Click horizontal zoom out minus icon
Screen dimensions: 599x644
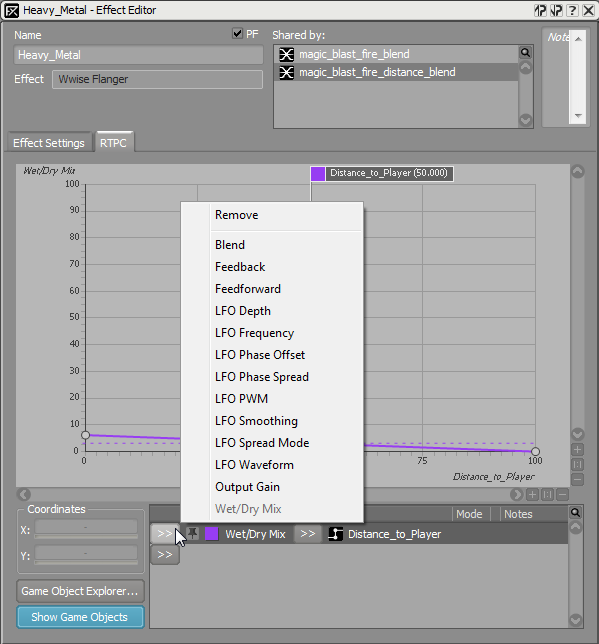pos(563,494)
